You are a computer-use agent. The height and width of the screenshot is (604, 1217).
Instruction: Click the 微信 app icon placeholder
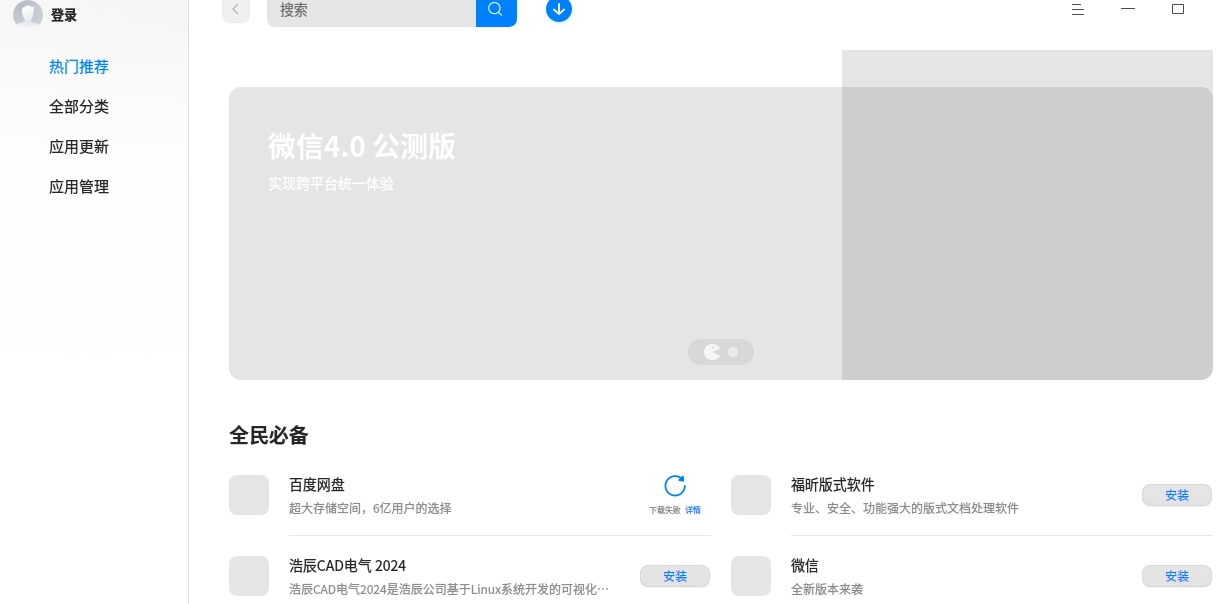pyautogui.click(x=751, y=576)
